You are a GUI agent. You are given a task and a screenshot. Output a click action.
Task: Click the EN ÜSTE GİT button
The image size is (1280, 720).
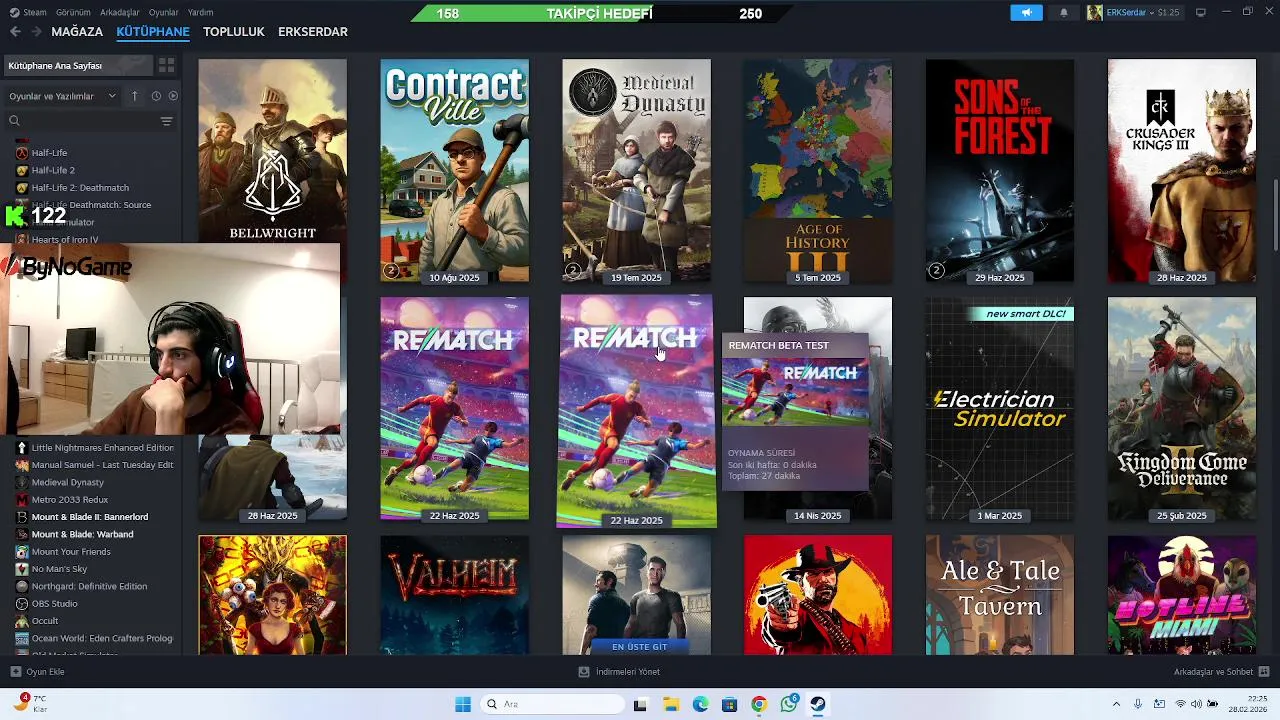[639, 646]
